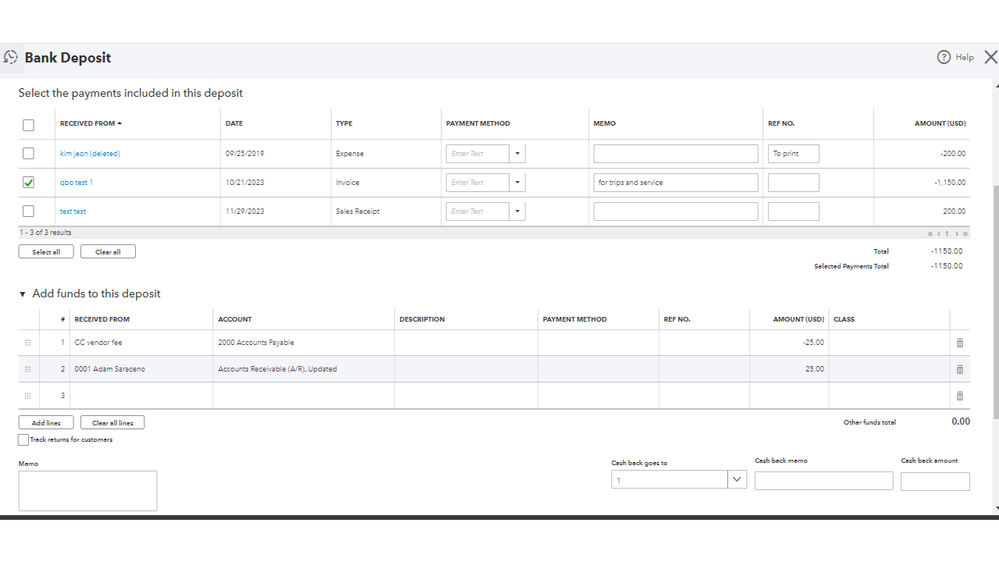Screen dimensions: 999x562
Task: Click the Bank Deposit history clock icon
Action: click(x=11, y=58)
